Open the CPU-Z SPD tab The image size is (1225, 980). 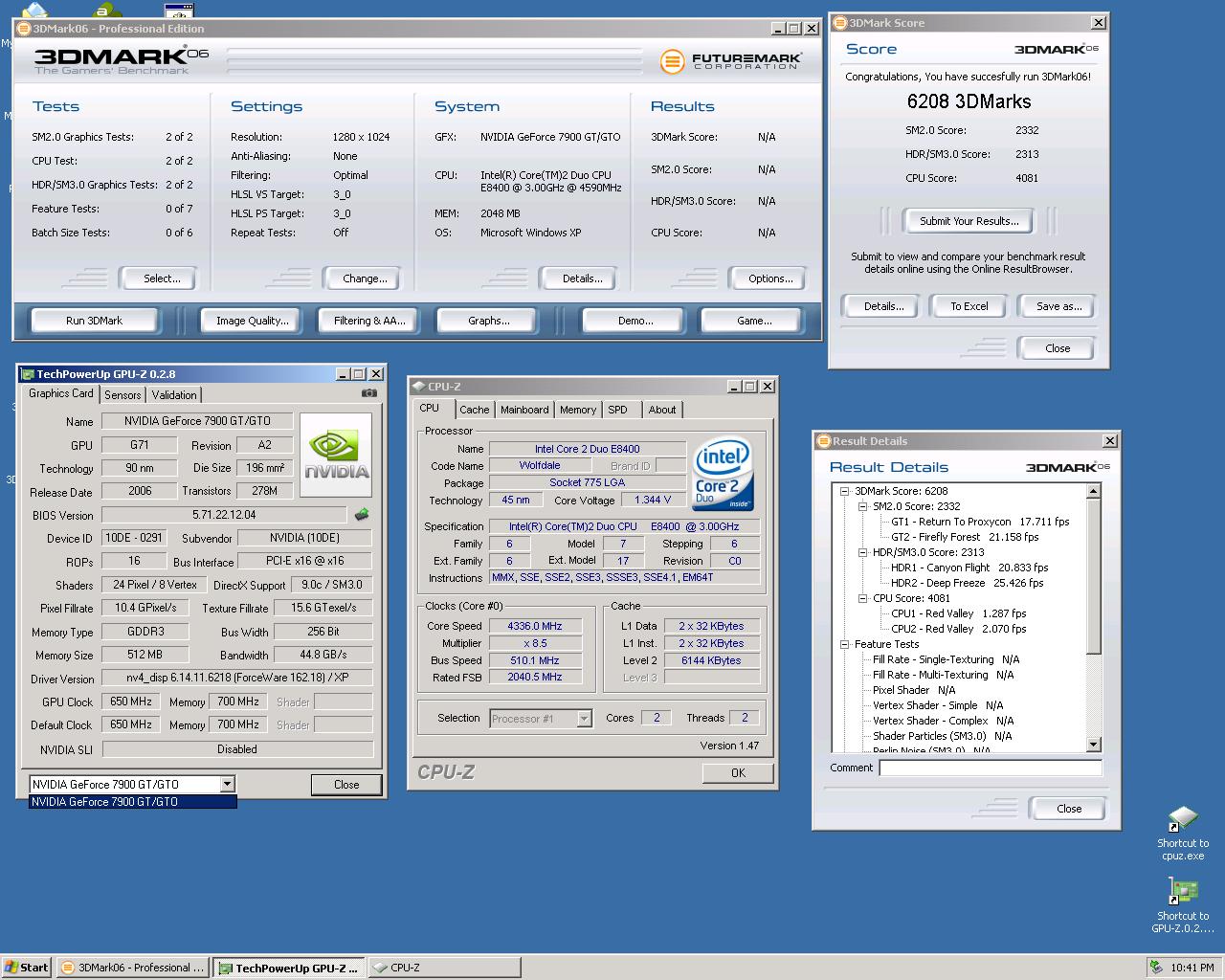click(618, 410)
